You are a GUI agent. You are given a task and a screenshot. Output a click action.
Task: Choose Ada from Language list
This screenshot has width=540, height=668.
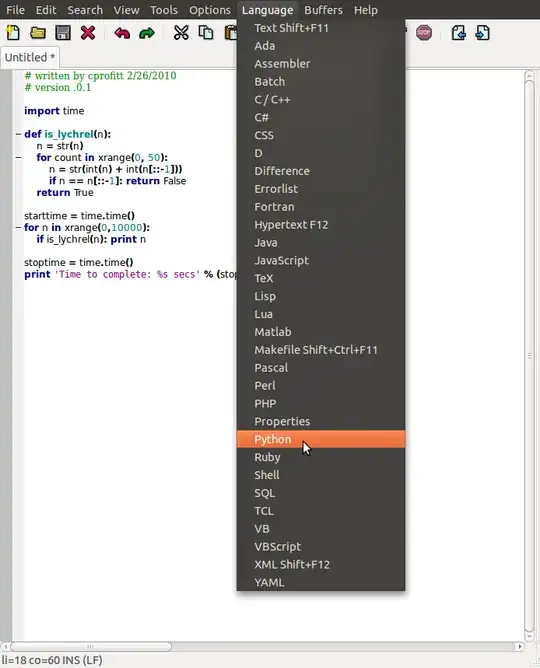(x=321, y=46)
